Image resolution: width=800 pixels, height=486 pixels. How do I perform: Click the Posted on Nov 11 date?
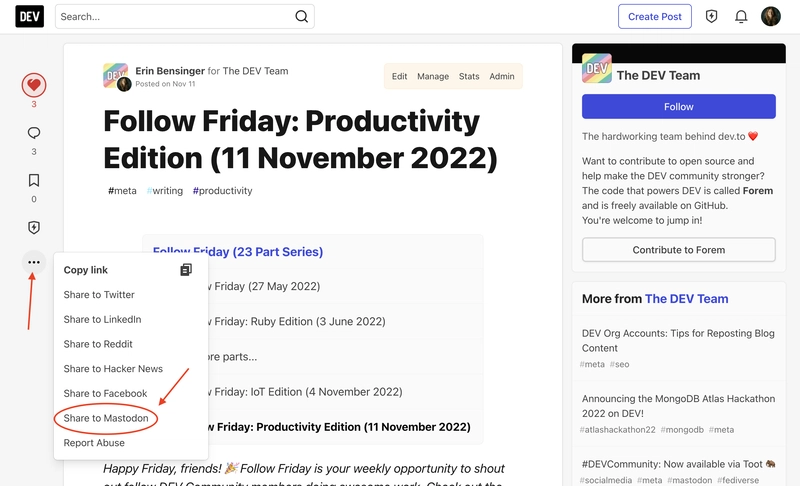click(x=165, y=84)
